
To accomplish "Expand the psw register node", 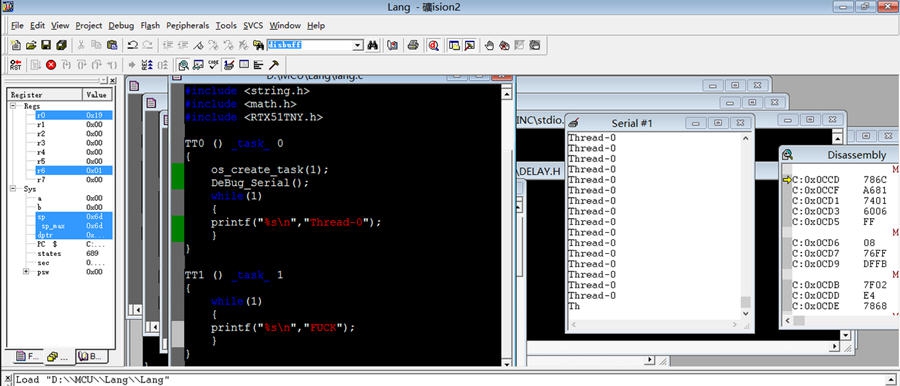I will click(26, 272).
